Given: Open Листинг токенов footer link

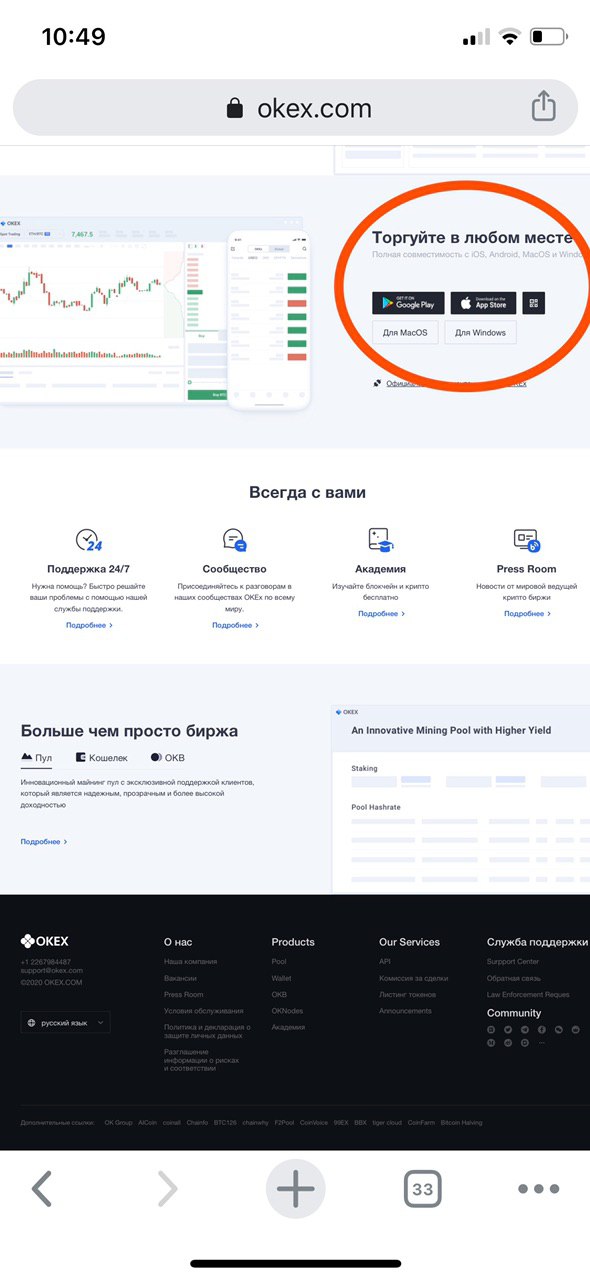Looking at the screenshot, I should coord(407,994).
